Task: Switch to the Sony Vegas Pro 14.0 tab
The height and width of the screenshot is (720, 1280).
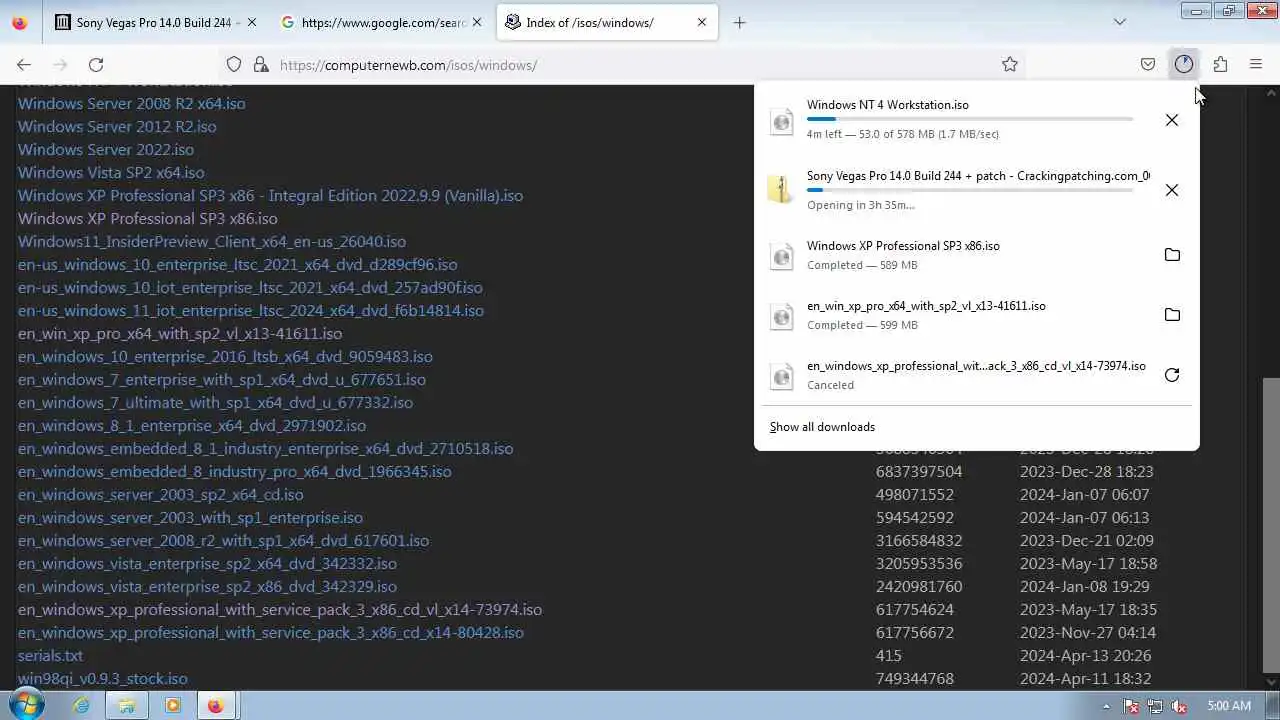Action: 155,22
